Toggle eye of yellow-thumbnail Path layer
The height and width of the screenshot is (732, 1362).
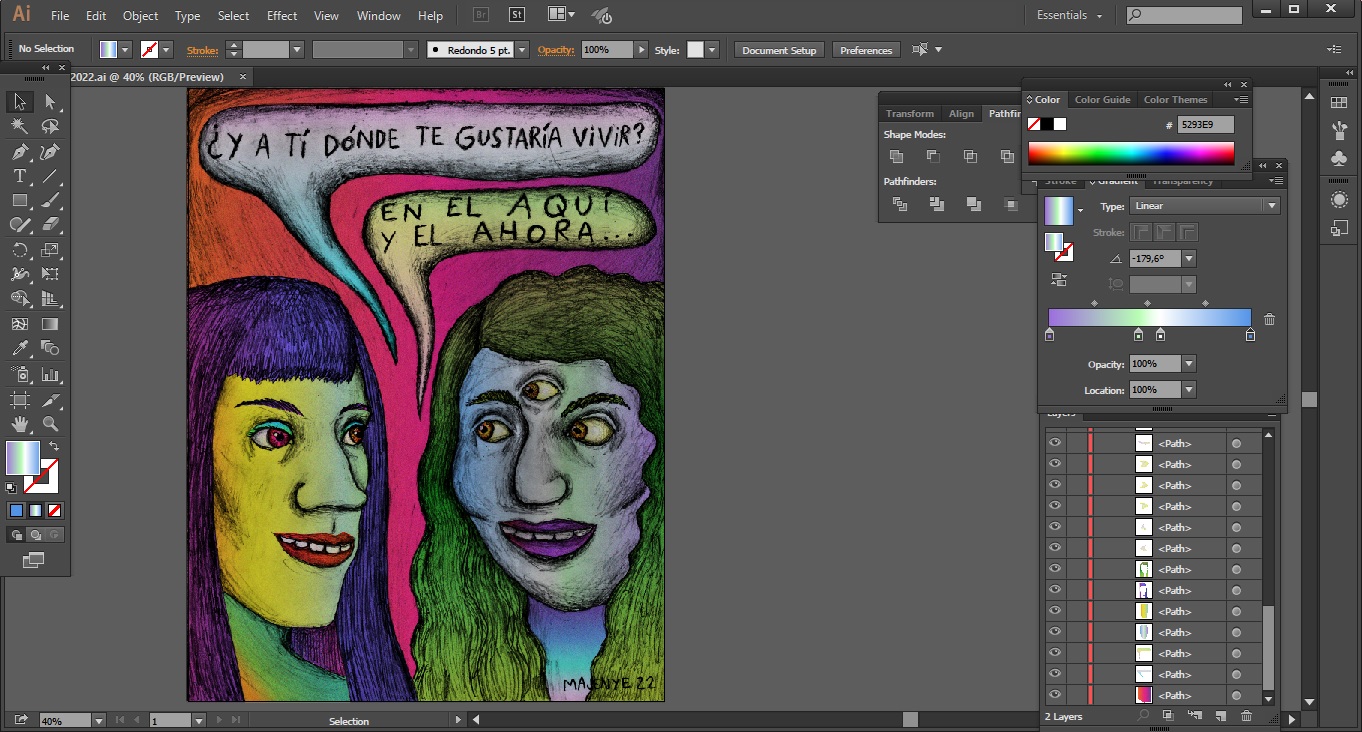(1054, 611)
